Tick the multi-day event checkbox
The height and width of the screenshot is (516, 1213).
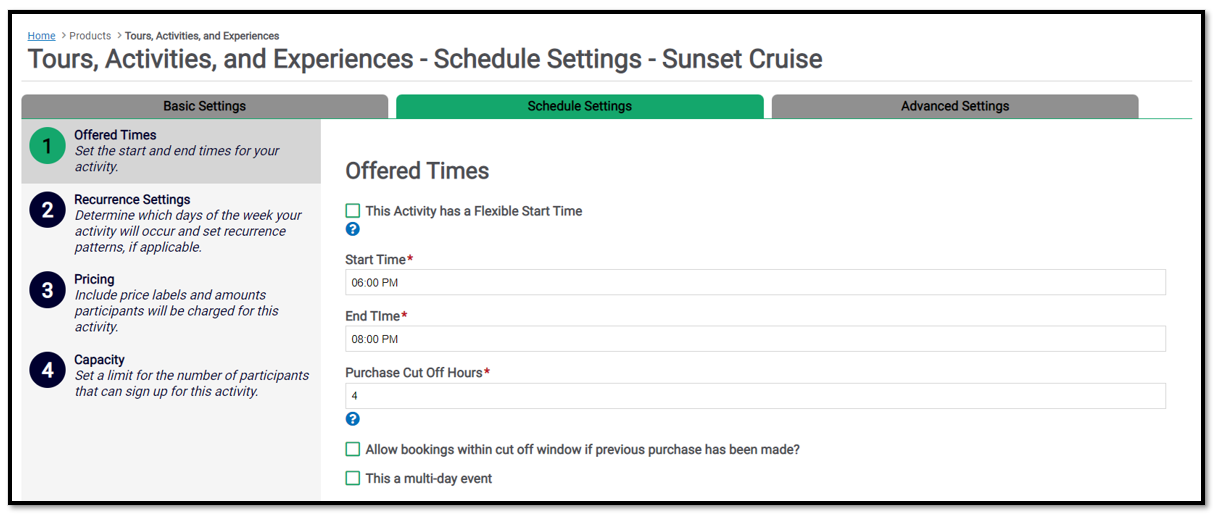coord(352,479)
